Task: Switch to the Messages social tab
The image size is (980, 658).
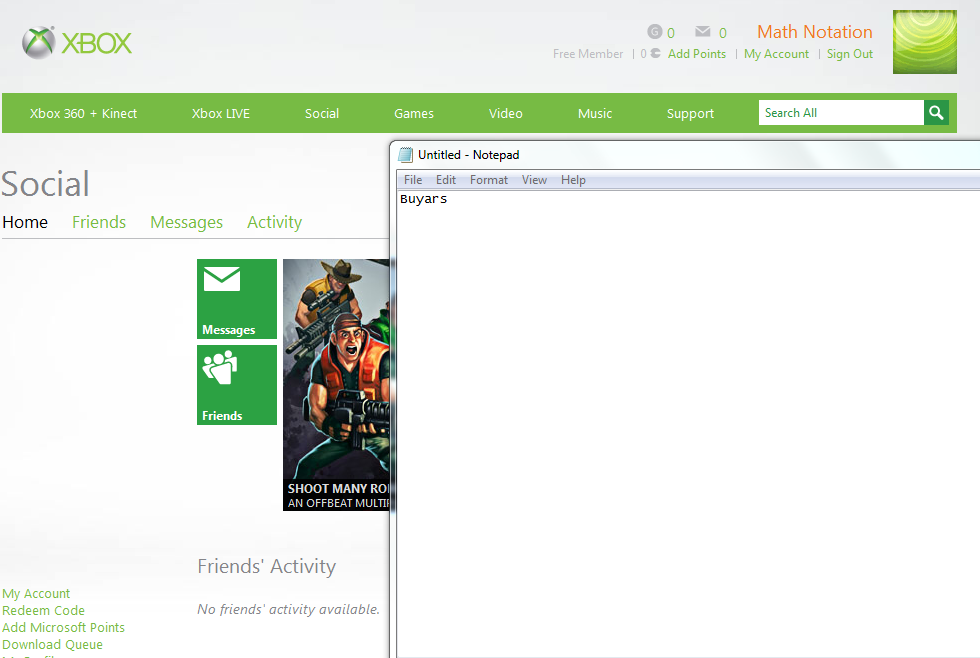Action: point(186,222)
